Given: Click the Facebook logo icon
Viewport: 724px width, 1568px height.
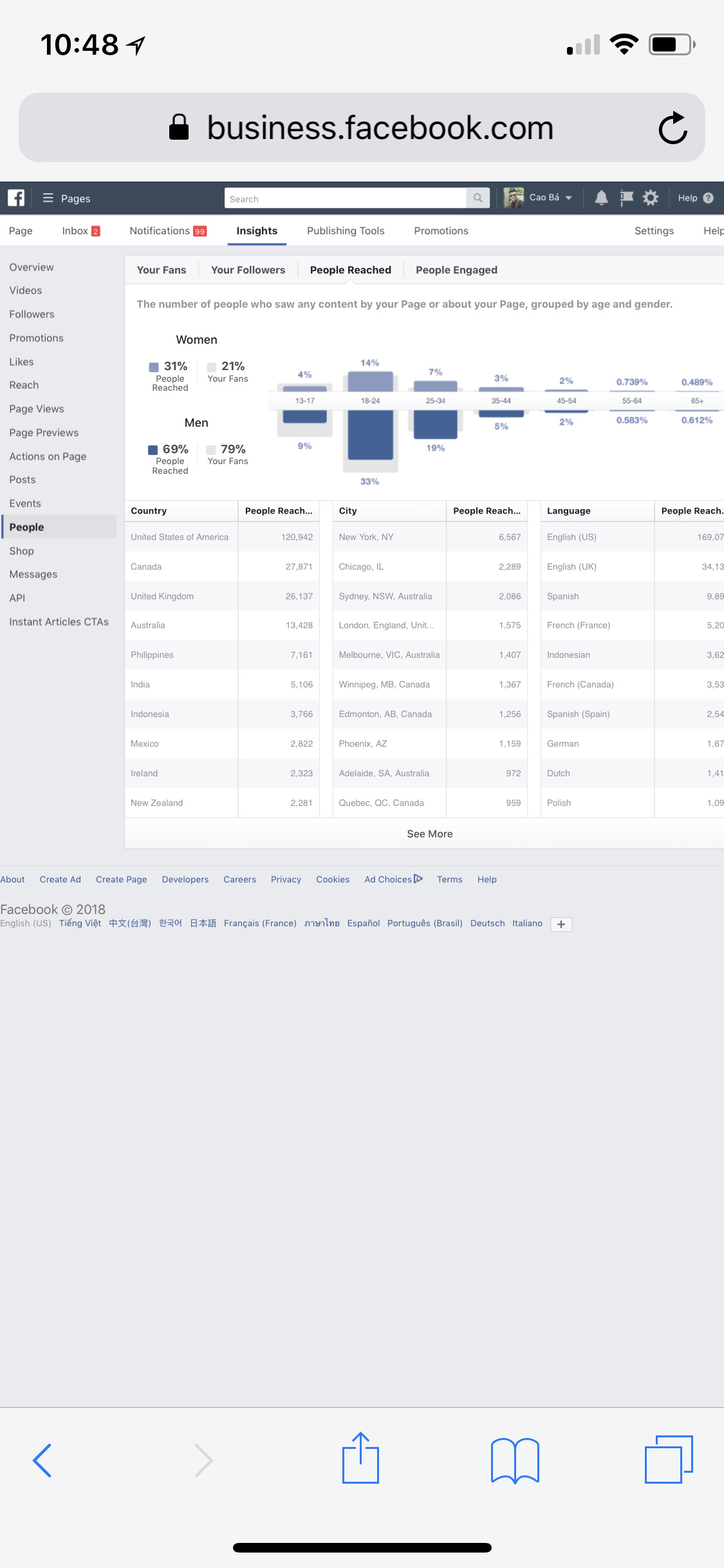Looking at the screenshot, I should [16, 198].
